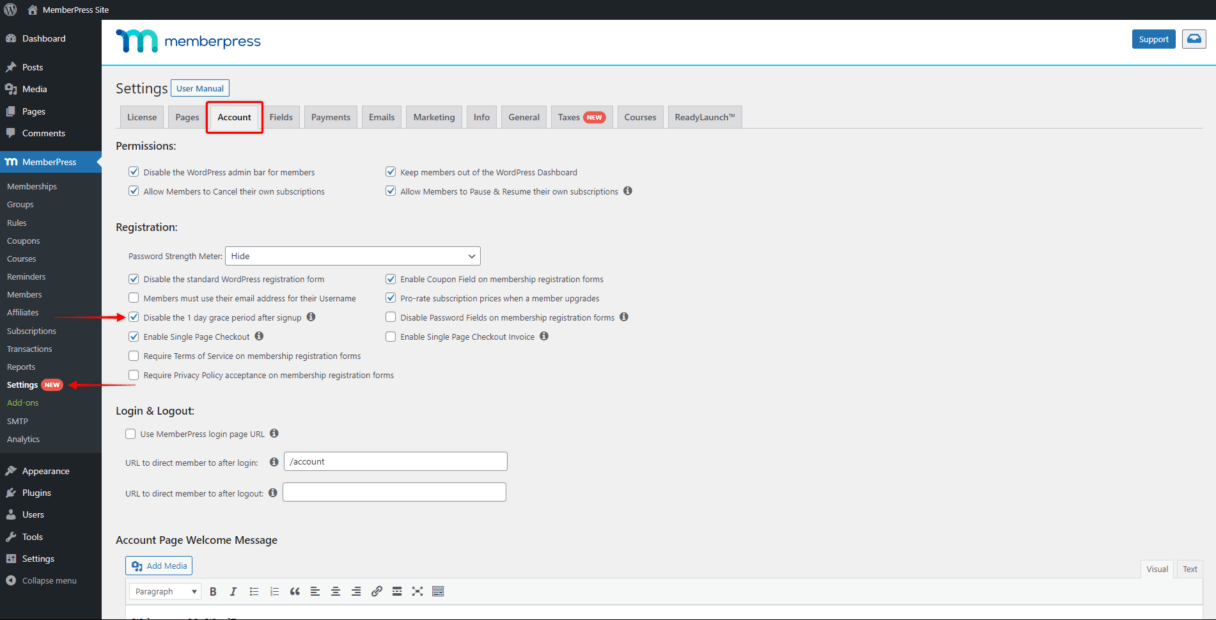
Task: Click the login redirect URL field
Action: [x=396, y=462]
